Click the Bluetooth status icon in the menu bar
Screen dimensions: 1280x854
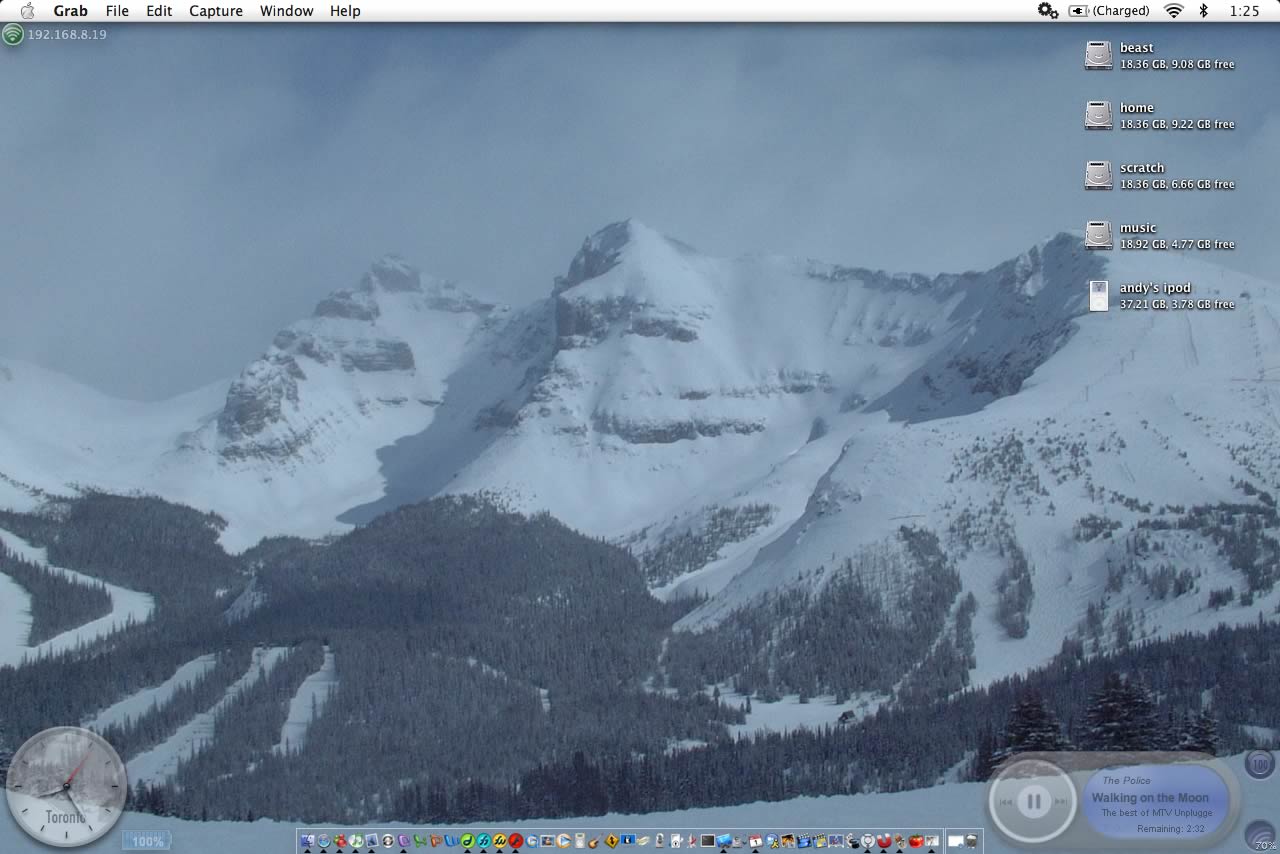(1204, 11)
